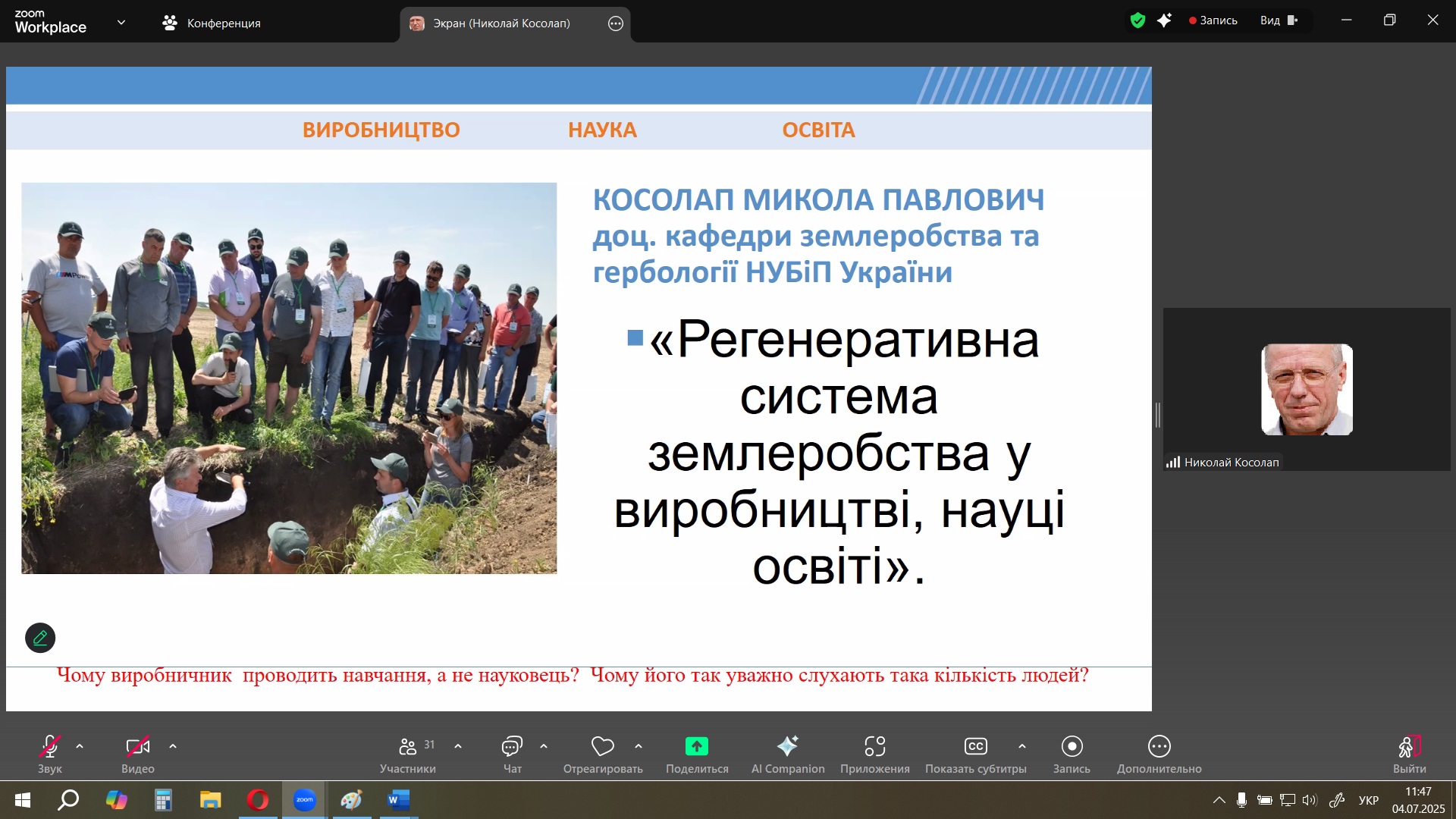Leave meeting via Выйти button

coord(1409,747)
